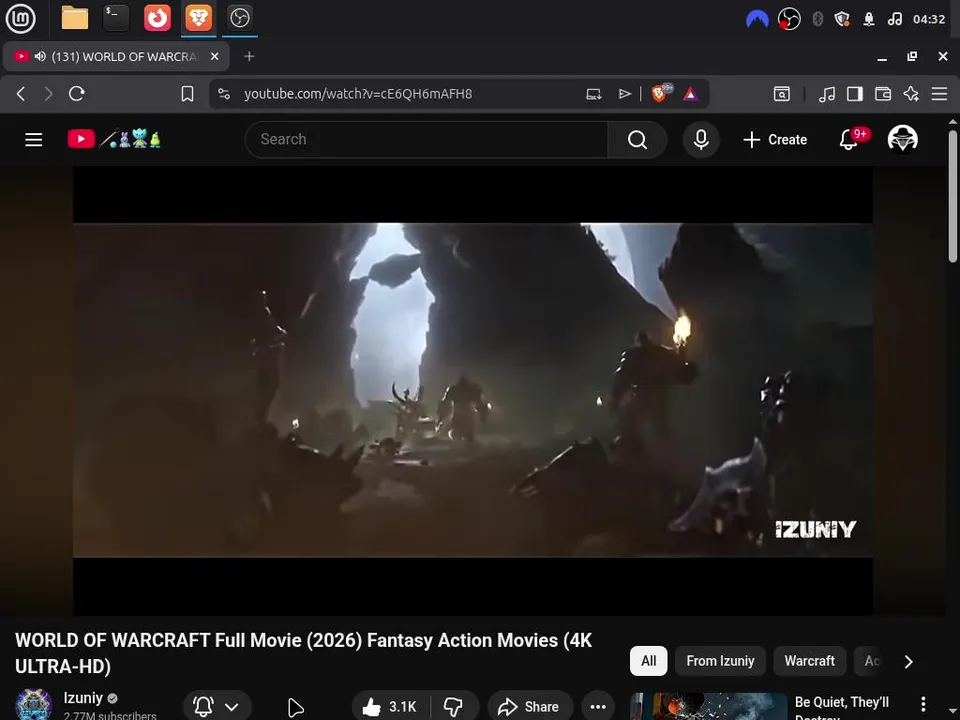Select the All filter chip
Screen dimensions: 960x720
pyautogui.click(x=648, y=661)
